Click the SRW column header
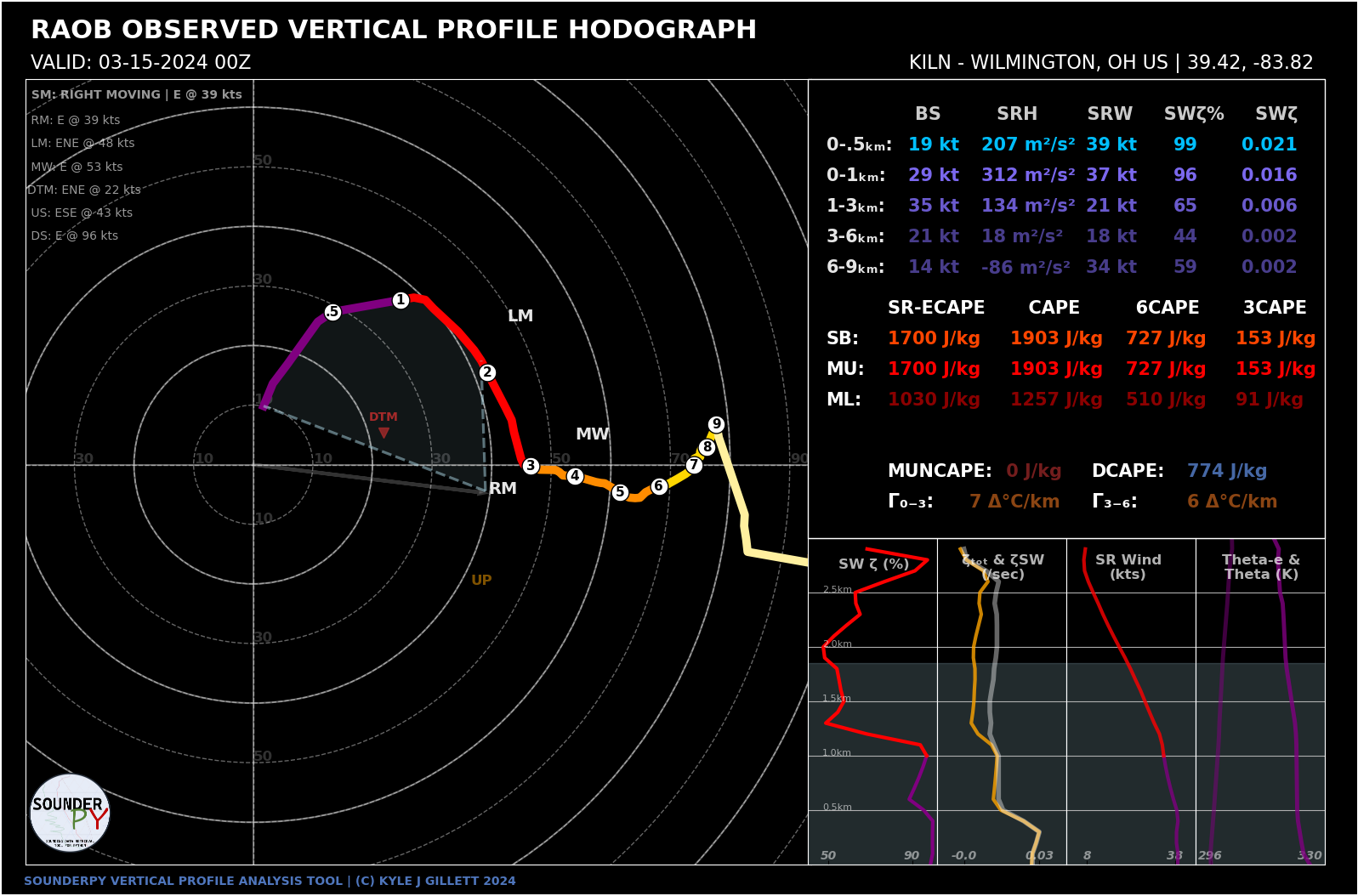 tap(1110, 114)
